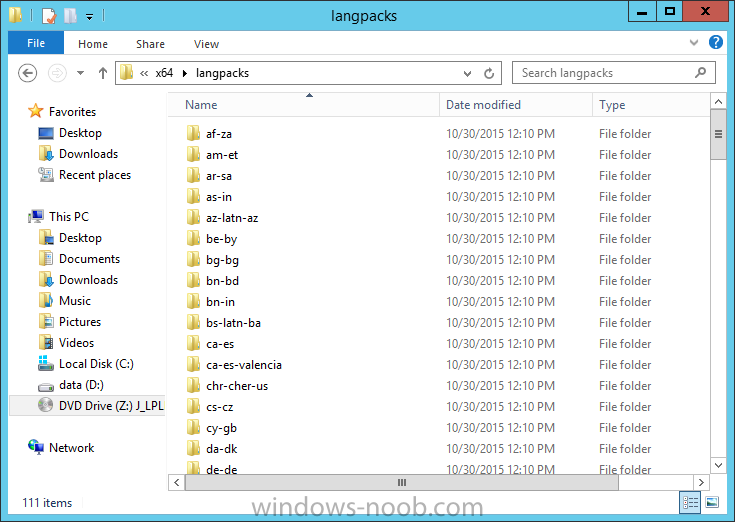Click the search magnifier icon

click(700, 73)
